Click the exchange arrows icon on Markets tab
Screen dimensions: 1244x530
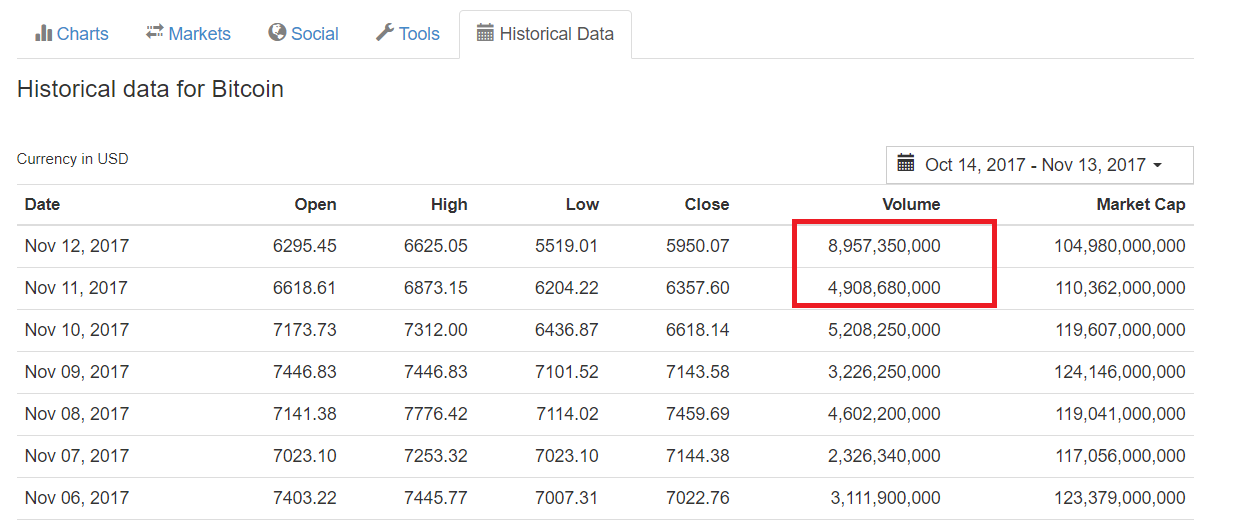(x=154, y=33)
